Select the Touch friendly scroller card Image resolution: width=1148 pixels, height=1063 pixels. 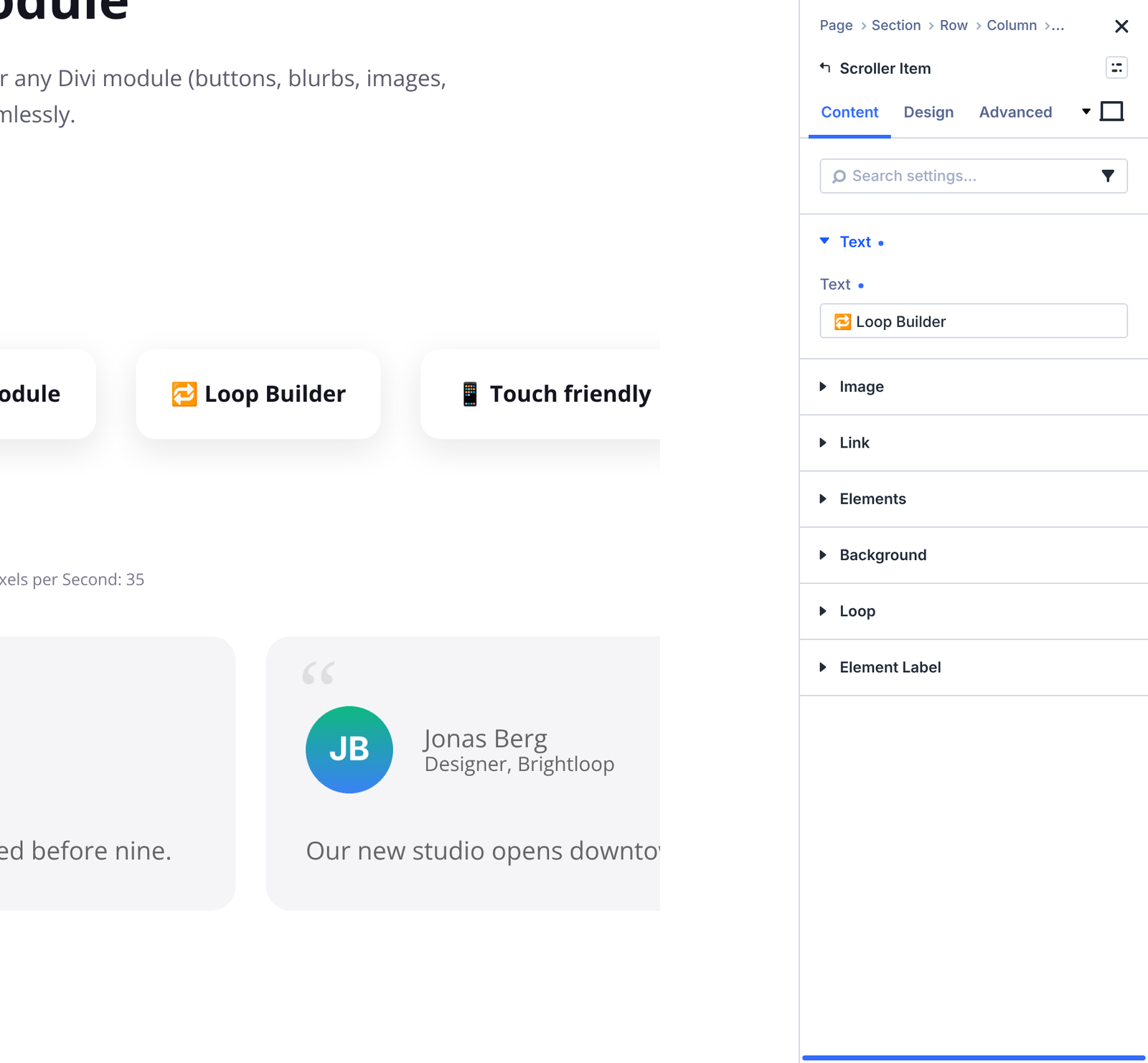[540, 394]
